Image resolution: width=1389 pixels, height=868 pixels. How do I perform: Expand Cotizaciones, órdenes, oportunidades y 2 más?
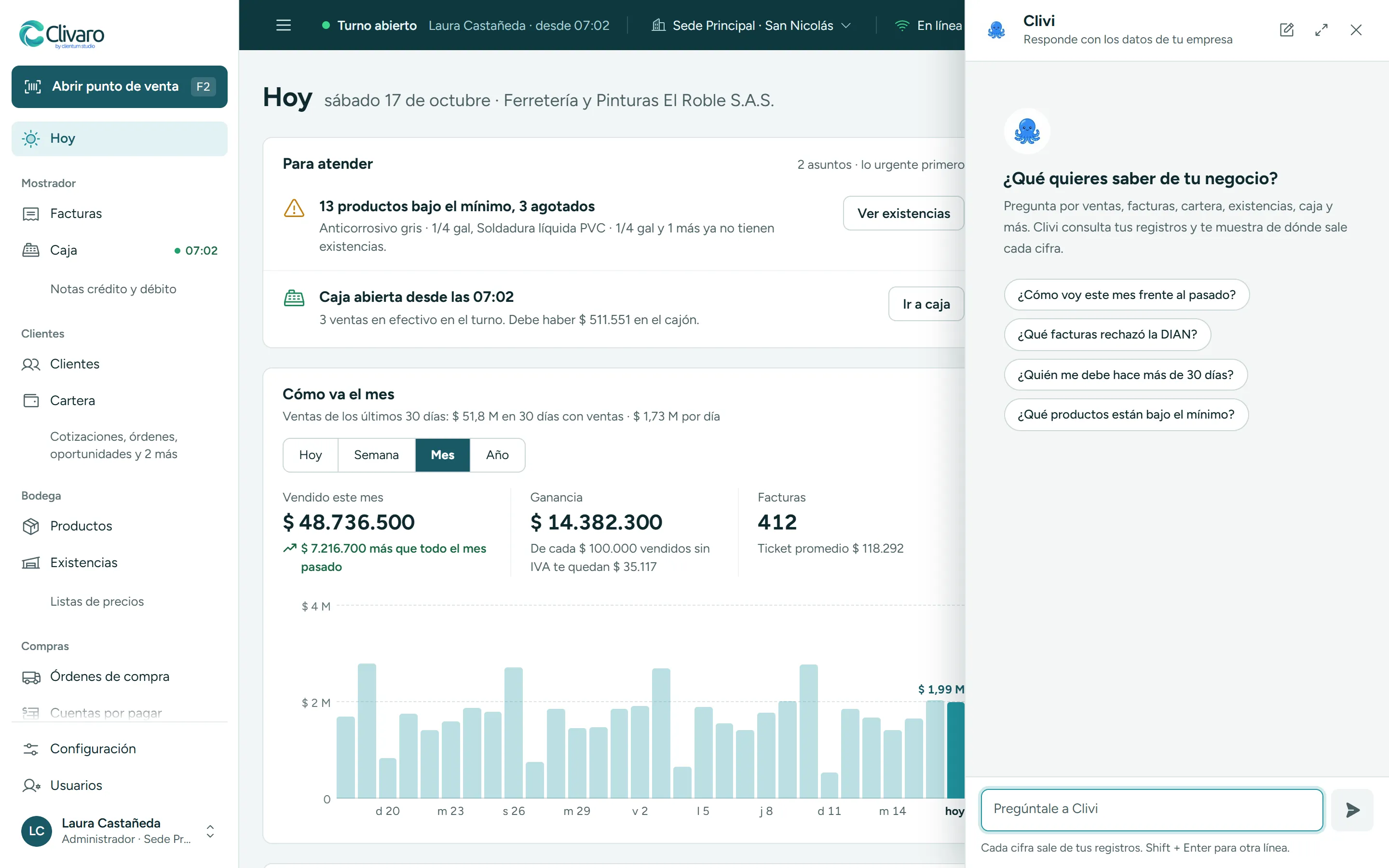[x=120, y=445]
